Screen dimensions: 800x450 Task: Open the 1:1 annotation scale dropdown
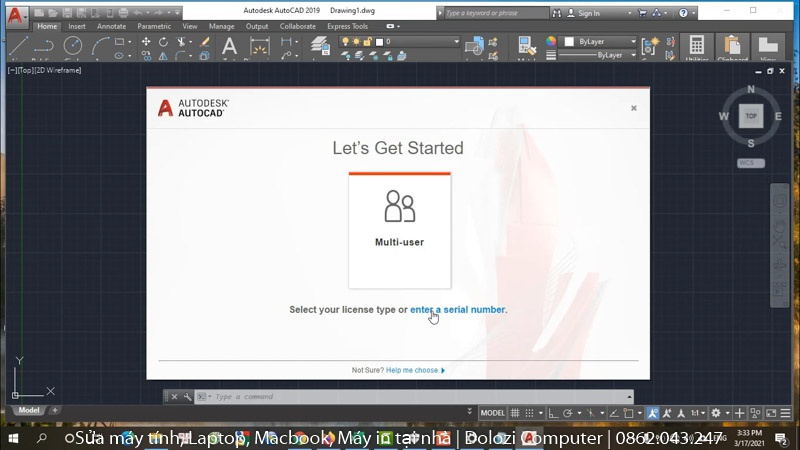(x=697, y=413)
